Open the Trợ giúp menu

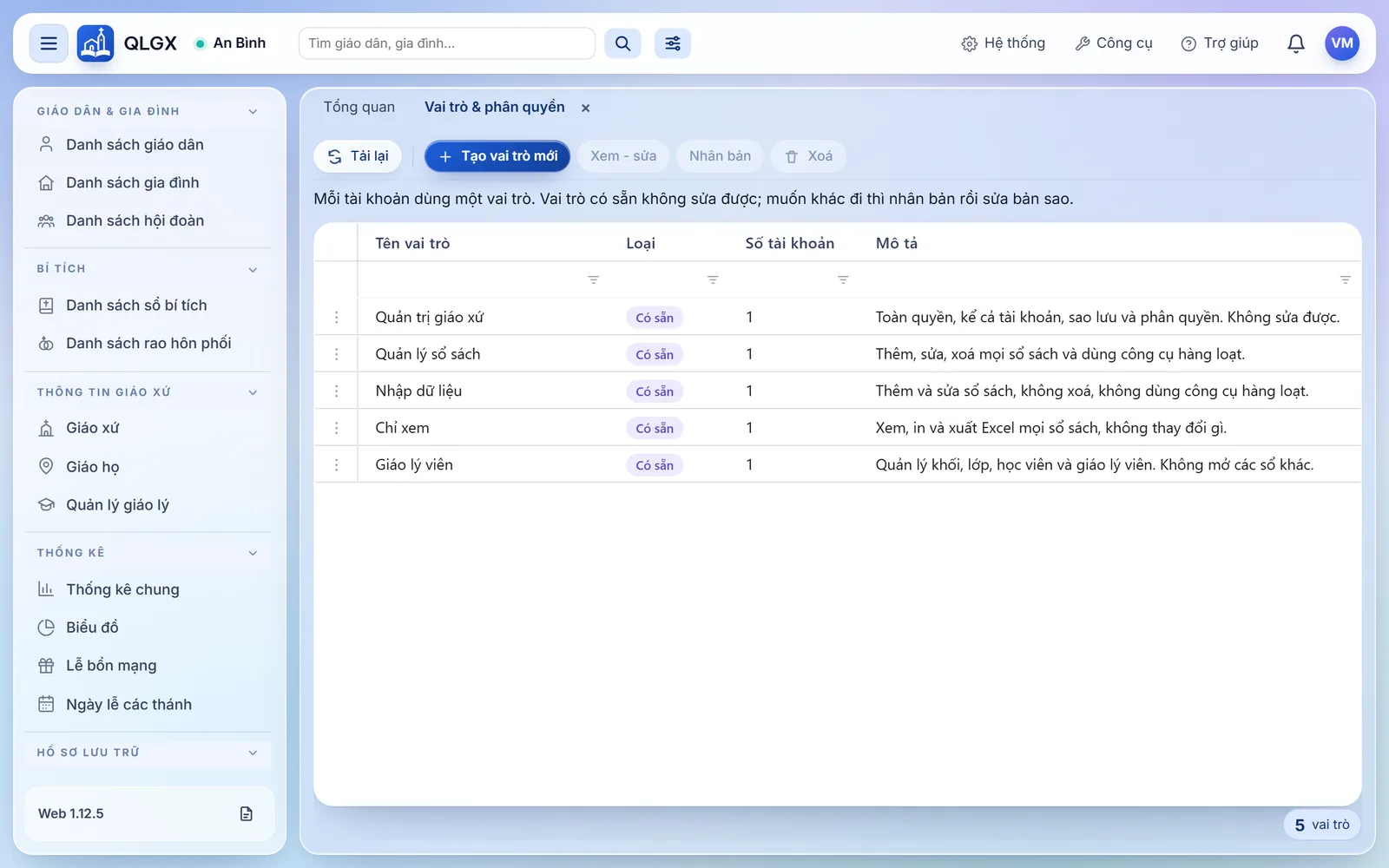[1220, 43]
